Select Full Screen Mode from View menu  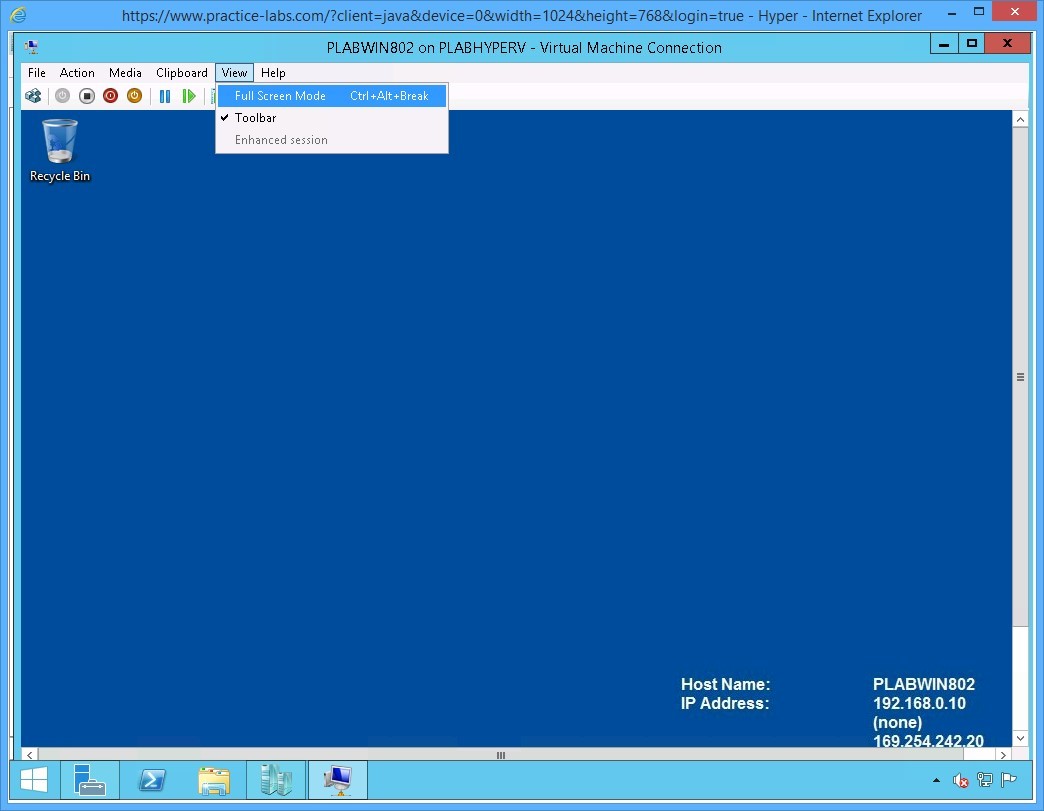pyautogui.click(x=280, y=95)
